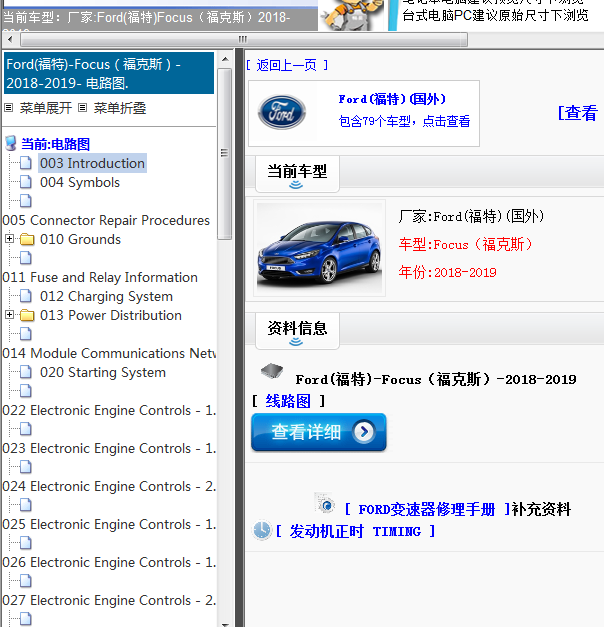Image resolution: width=604 pixels, height=627 pixels.
Task: Open the 线路图 link
Action: point(288,401)
